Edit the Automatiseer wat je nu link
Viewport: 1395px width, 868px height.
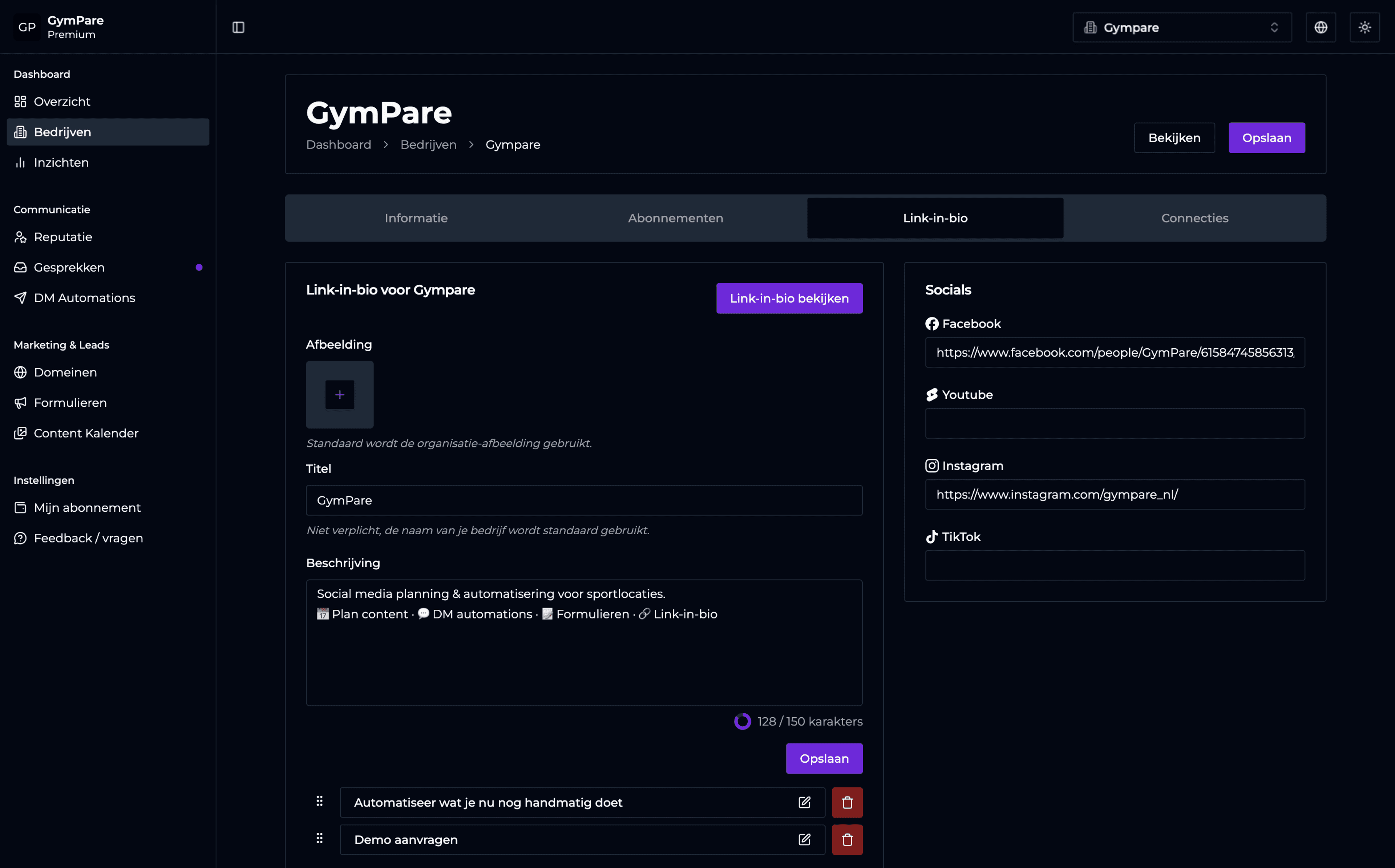tap(804, 803)
